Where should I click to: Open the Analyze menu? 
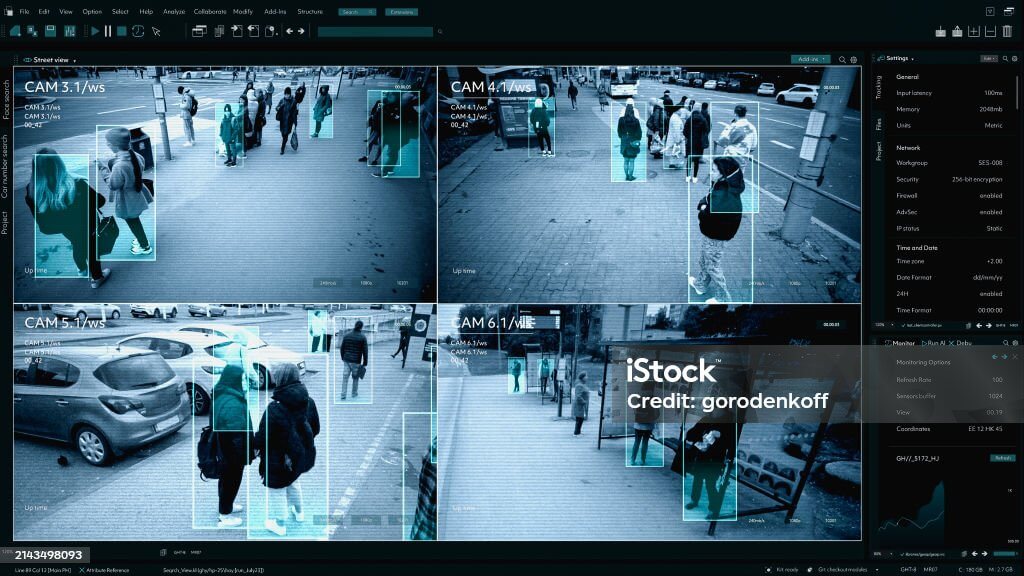coord(173,11)
